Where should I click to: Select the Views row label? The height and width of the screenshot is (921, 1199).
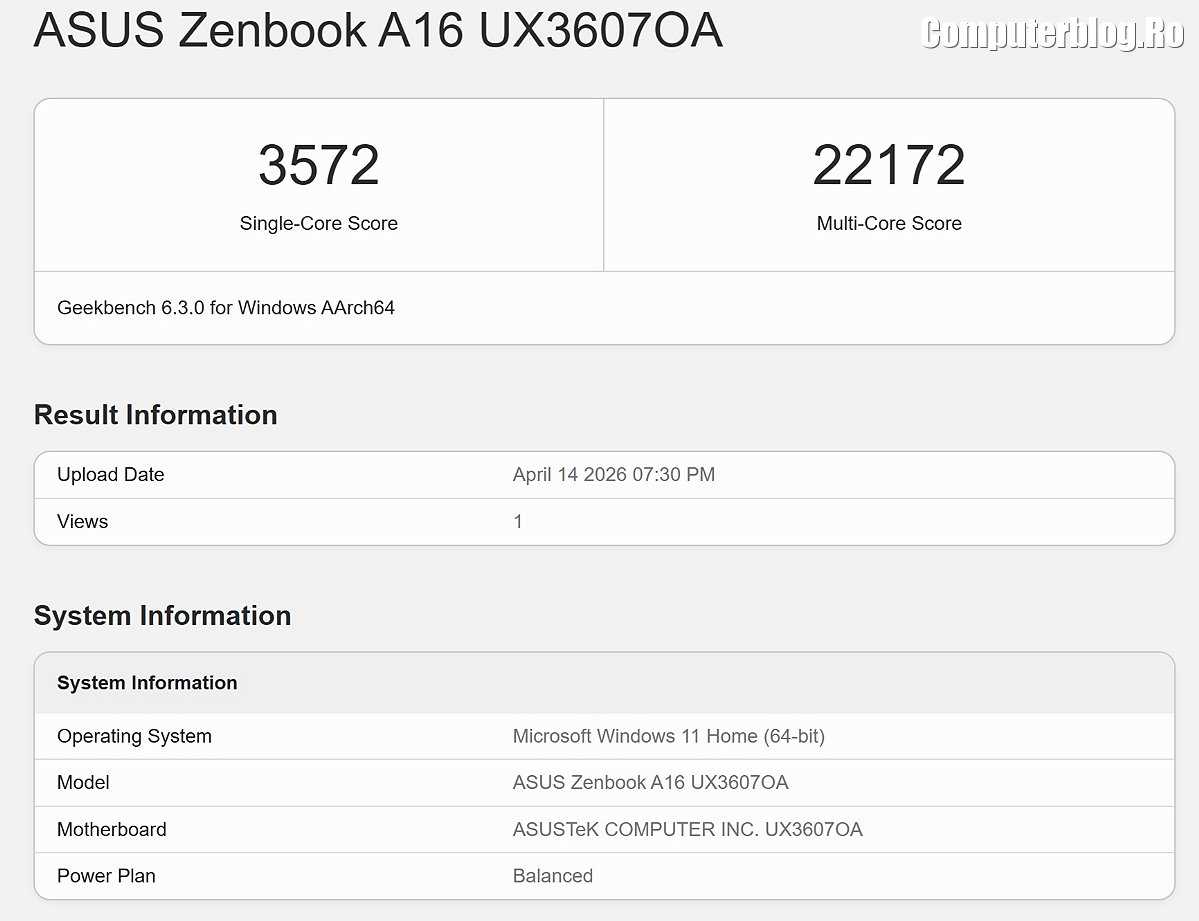tap(82, 522)
